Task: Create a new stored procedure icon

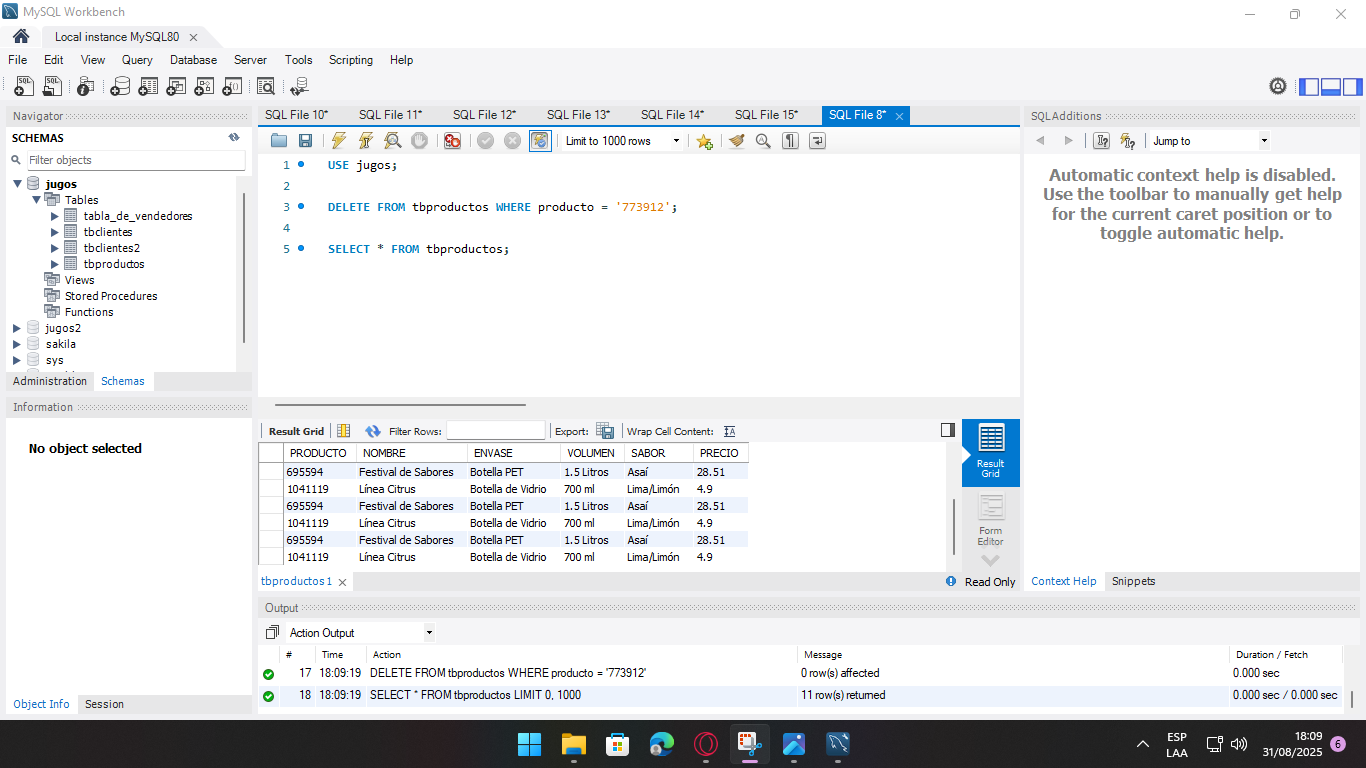Action: 204,86
